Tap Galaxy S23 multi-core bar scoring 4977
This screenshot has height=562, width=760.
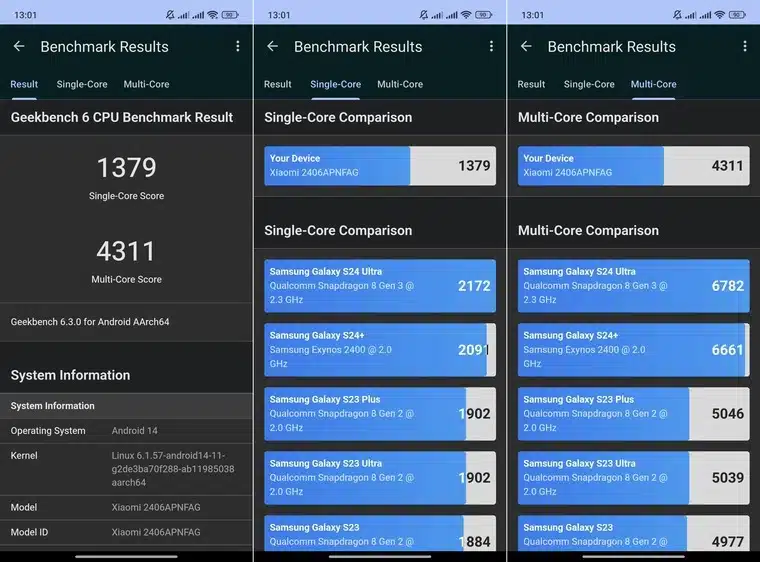(633, 533)
